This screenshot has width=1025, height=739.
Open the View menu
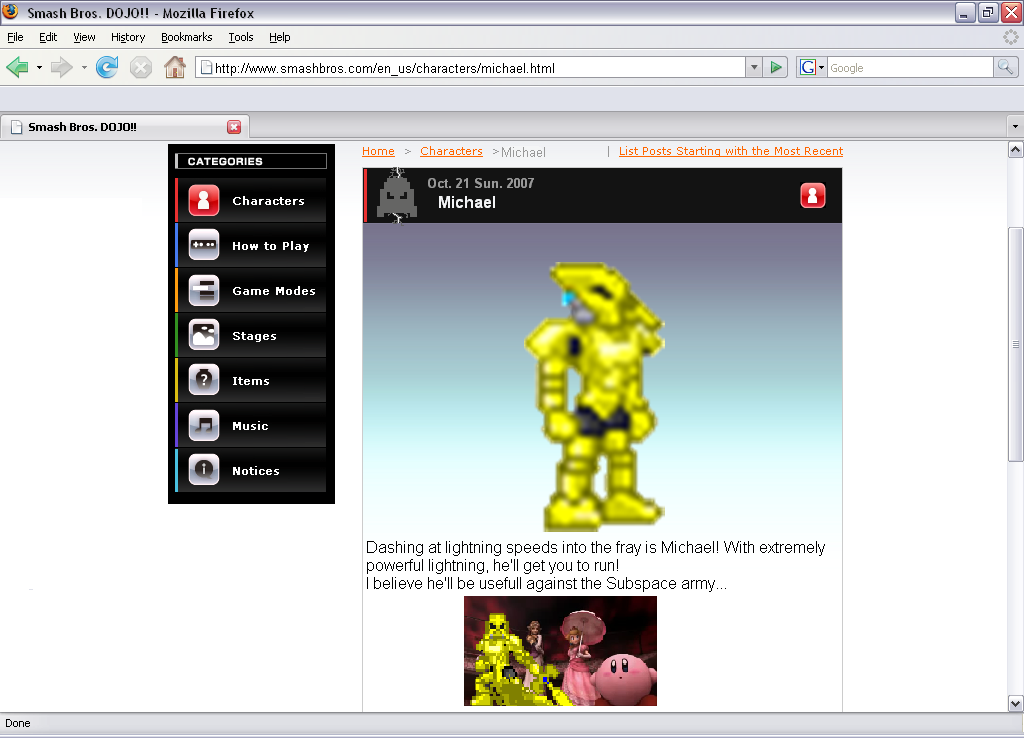click(84, 37)
